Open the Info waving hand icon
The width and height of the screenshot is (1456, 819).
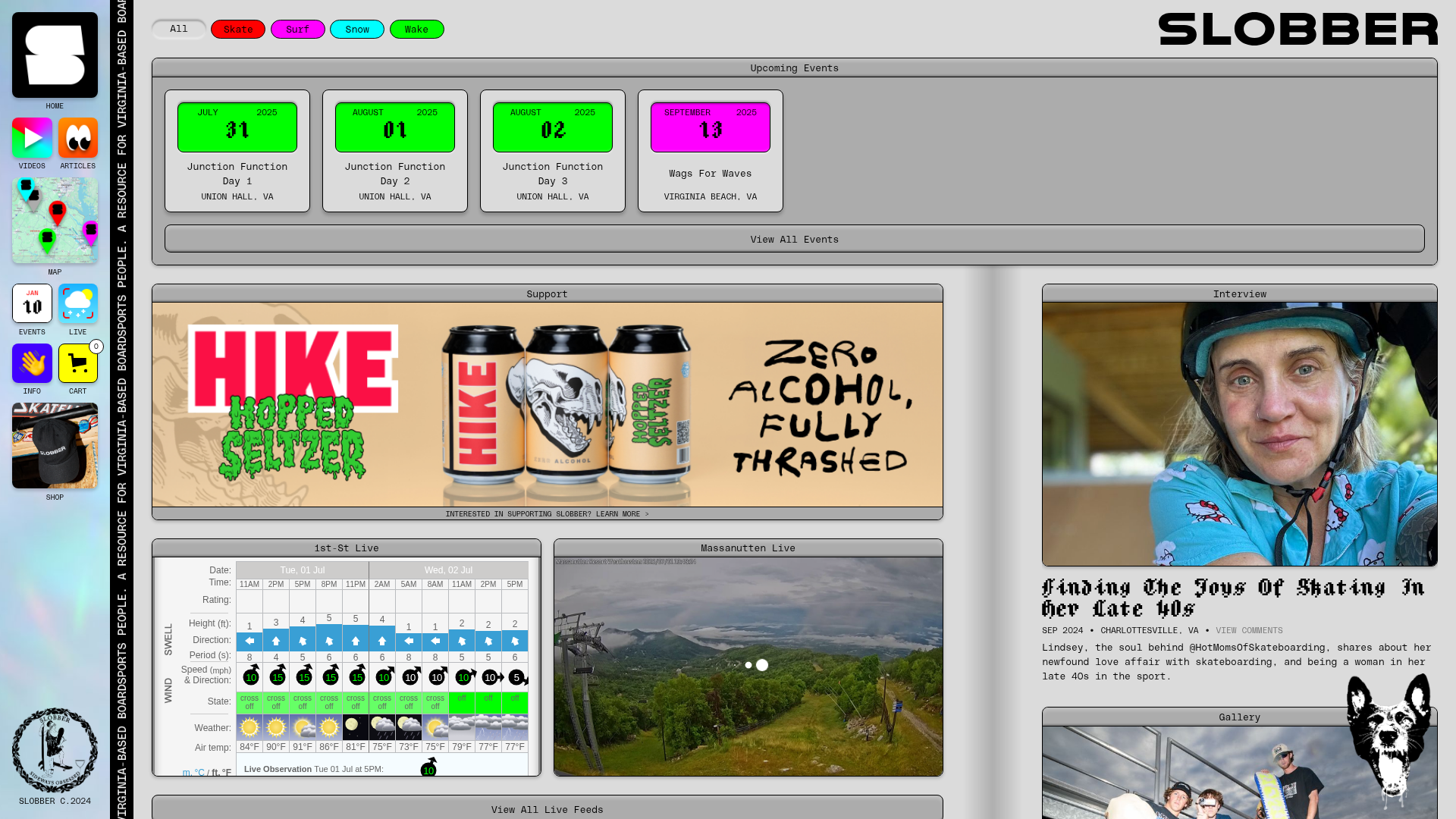point(32,363)
